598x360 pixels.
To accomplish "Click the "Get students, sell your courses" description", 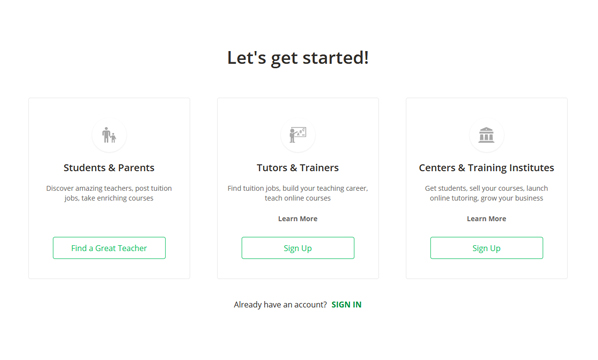I will tap(487, 193).
